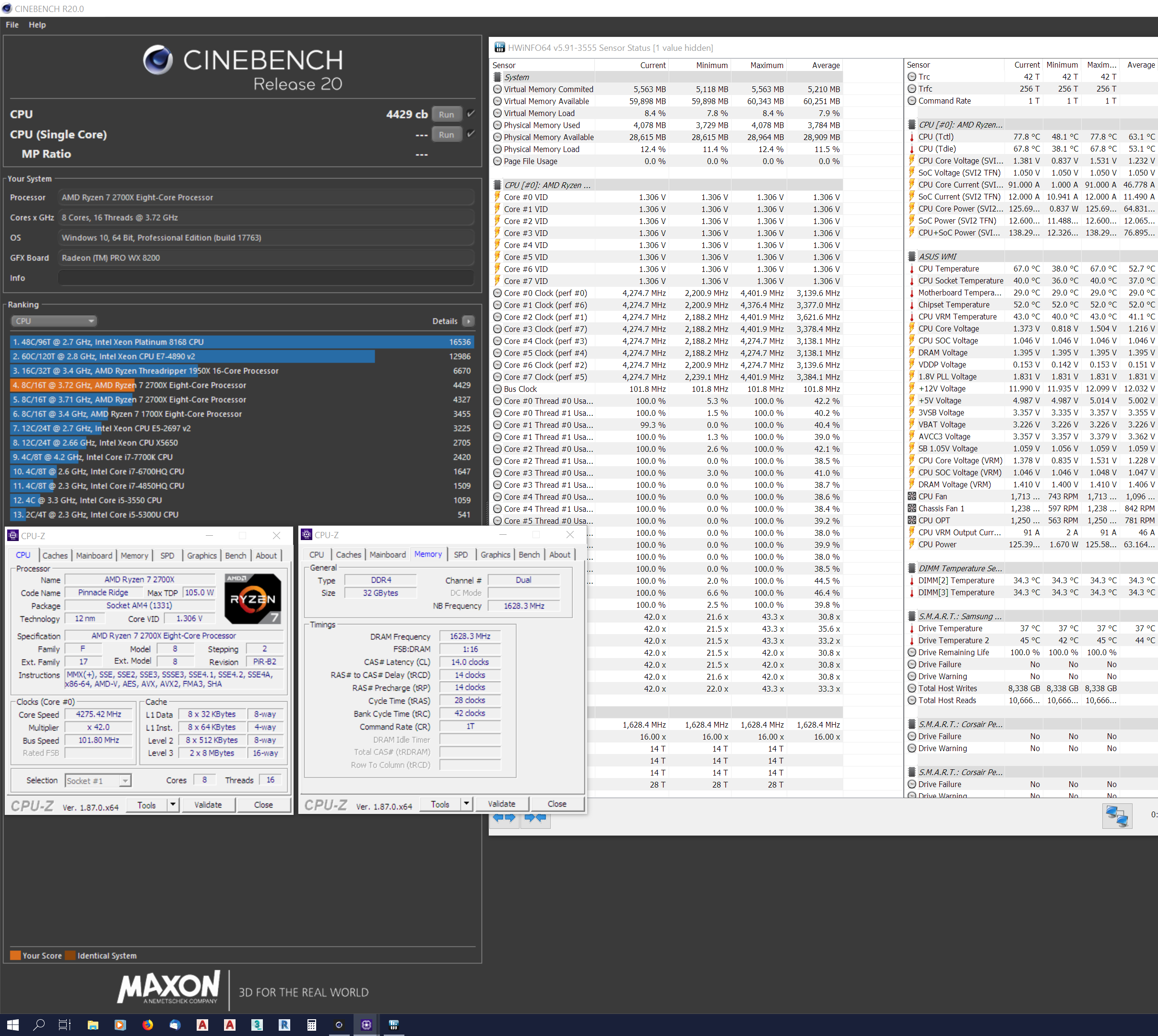Click HWiNFO taskbar icon

click(x=393, y=1024)
